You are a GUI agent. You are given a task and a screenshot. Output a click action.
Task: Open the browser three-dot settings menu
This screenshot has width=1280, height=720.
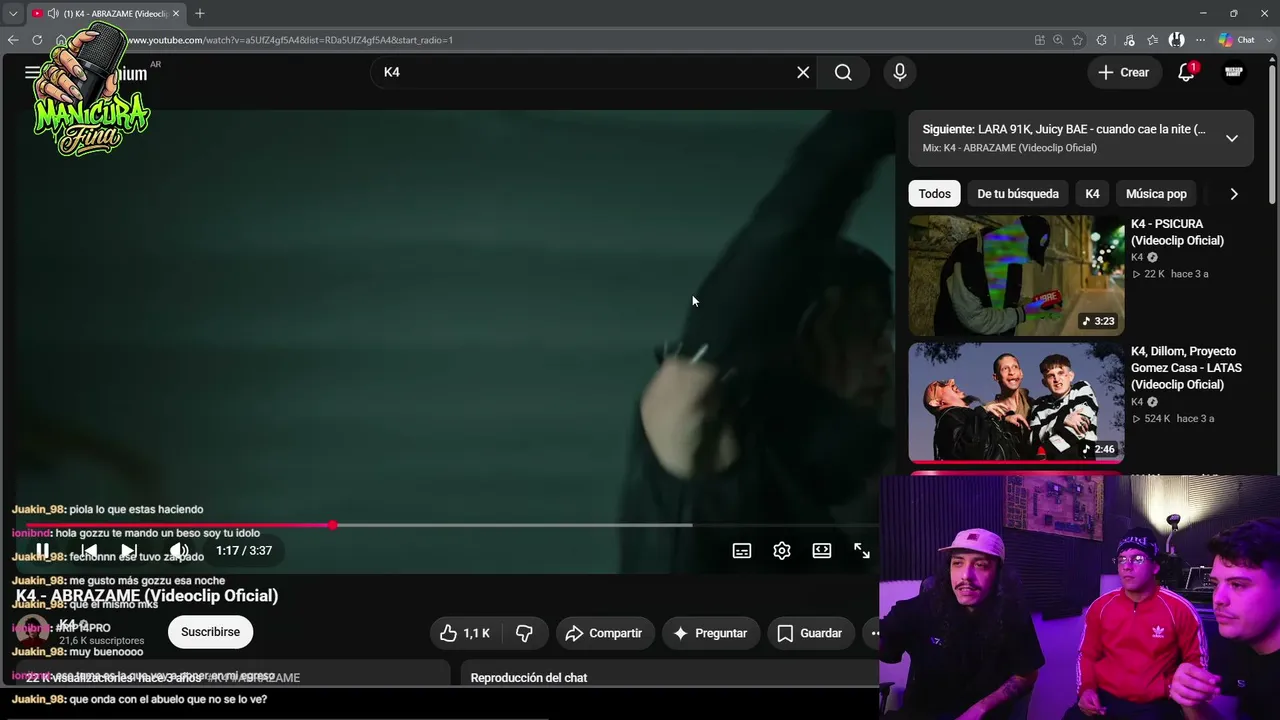pos(1201,40)
